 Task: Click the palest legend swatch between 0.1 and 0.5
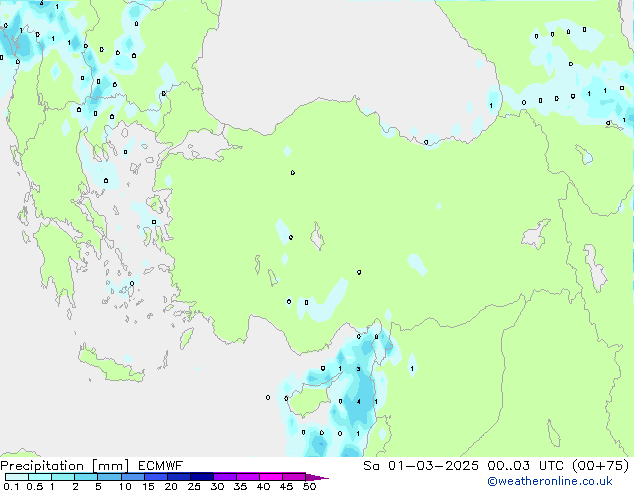(17, 477)
